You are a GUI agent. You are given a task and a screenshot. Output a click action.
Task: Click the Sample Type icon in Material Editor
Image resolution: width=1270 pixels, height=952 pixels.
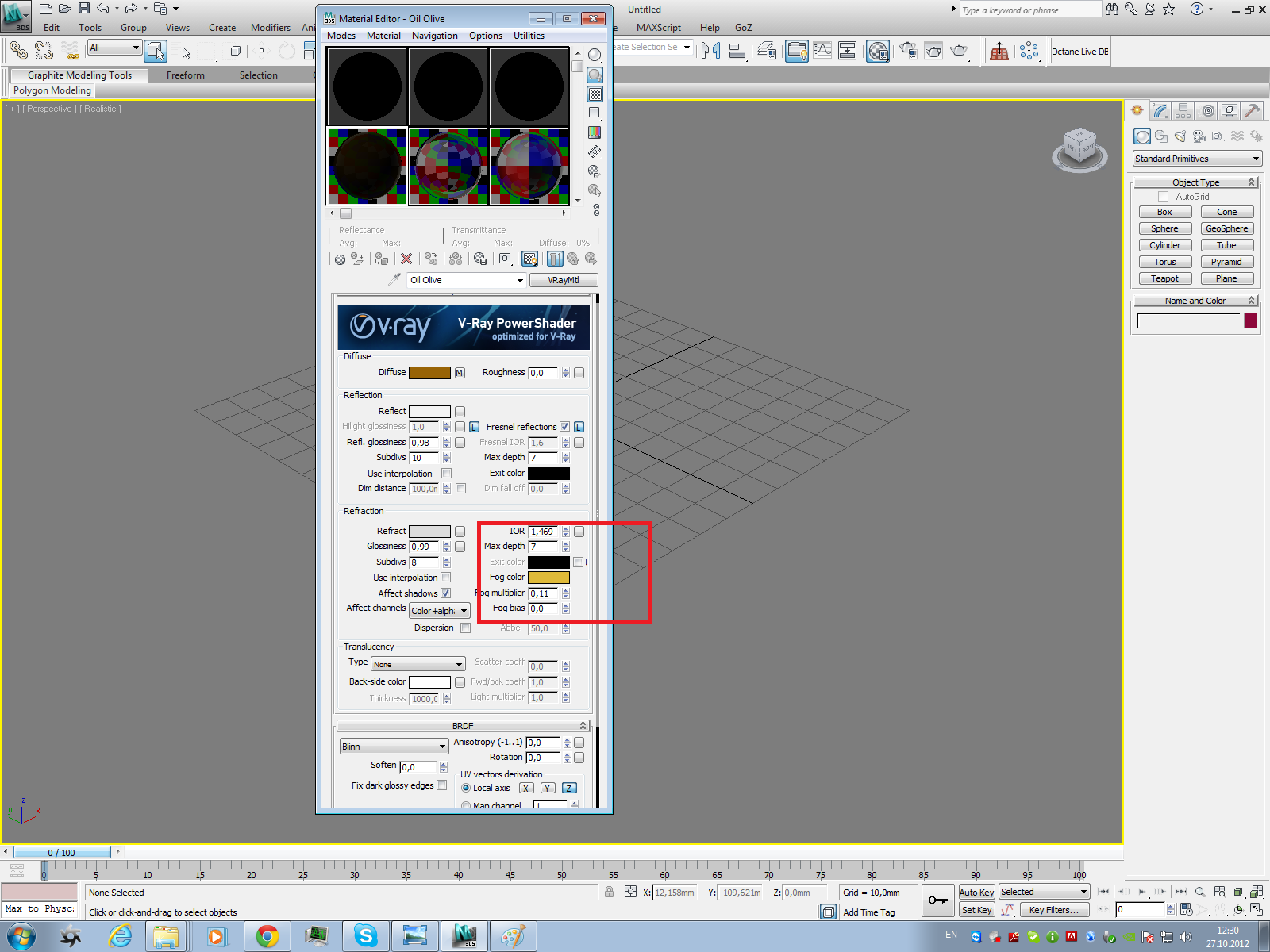coord(595,56)
